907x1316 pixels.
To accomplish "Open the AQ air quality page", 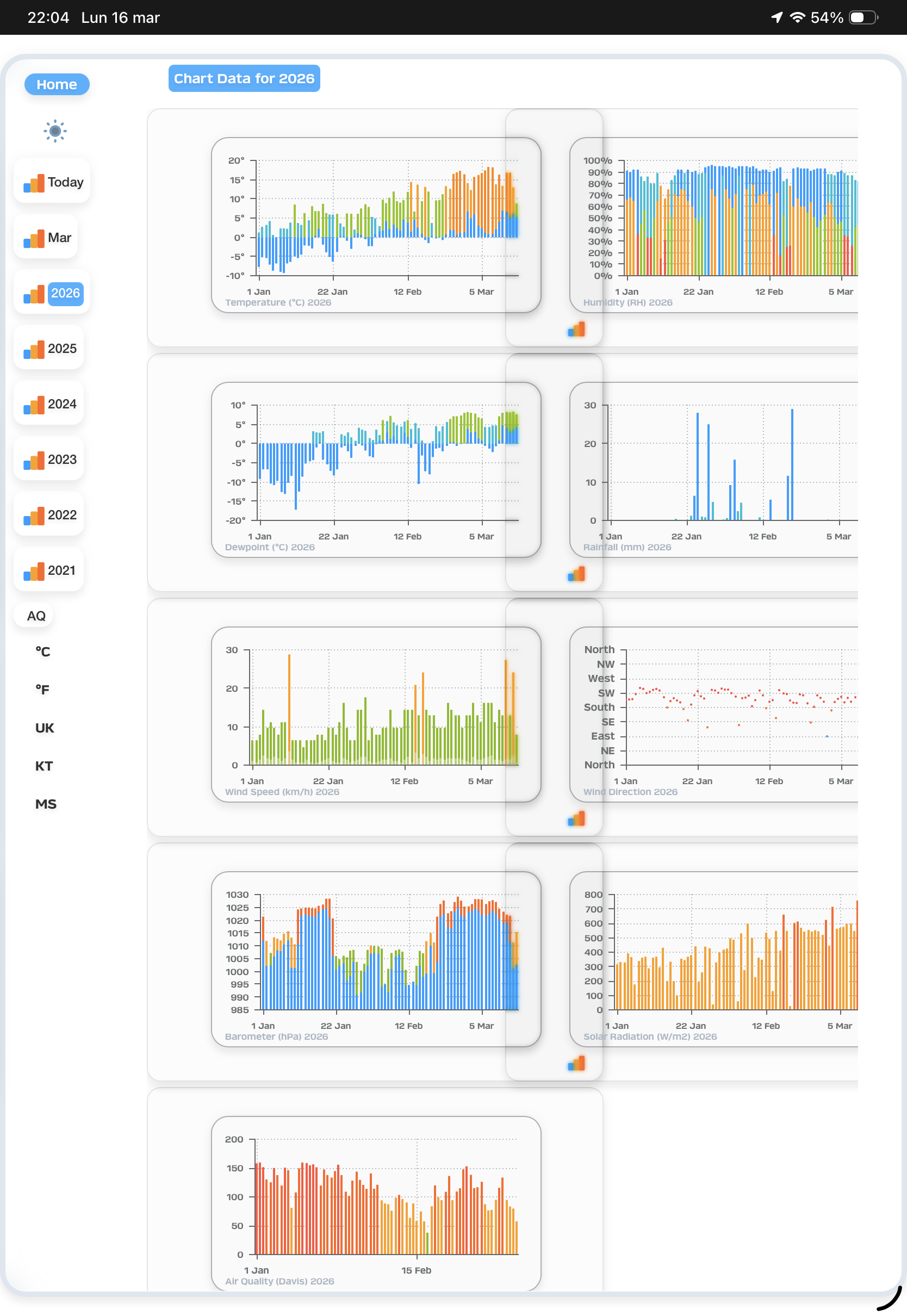I will point(36,616).
